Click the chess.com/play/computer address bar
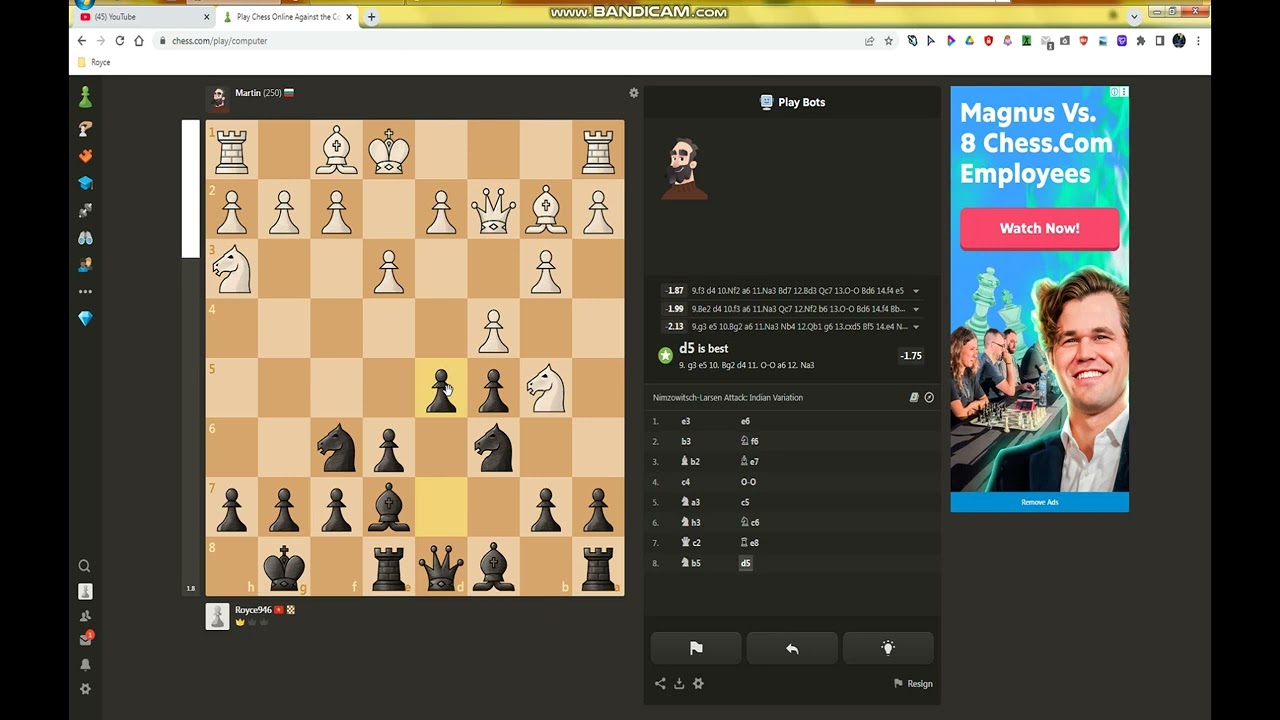Screen dimensions: 1280x720 pos(510,41)
